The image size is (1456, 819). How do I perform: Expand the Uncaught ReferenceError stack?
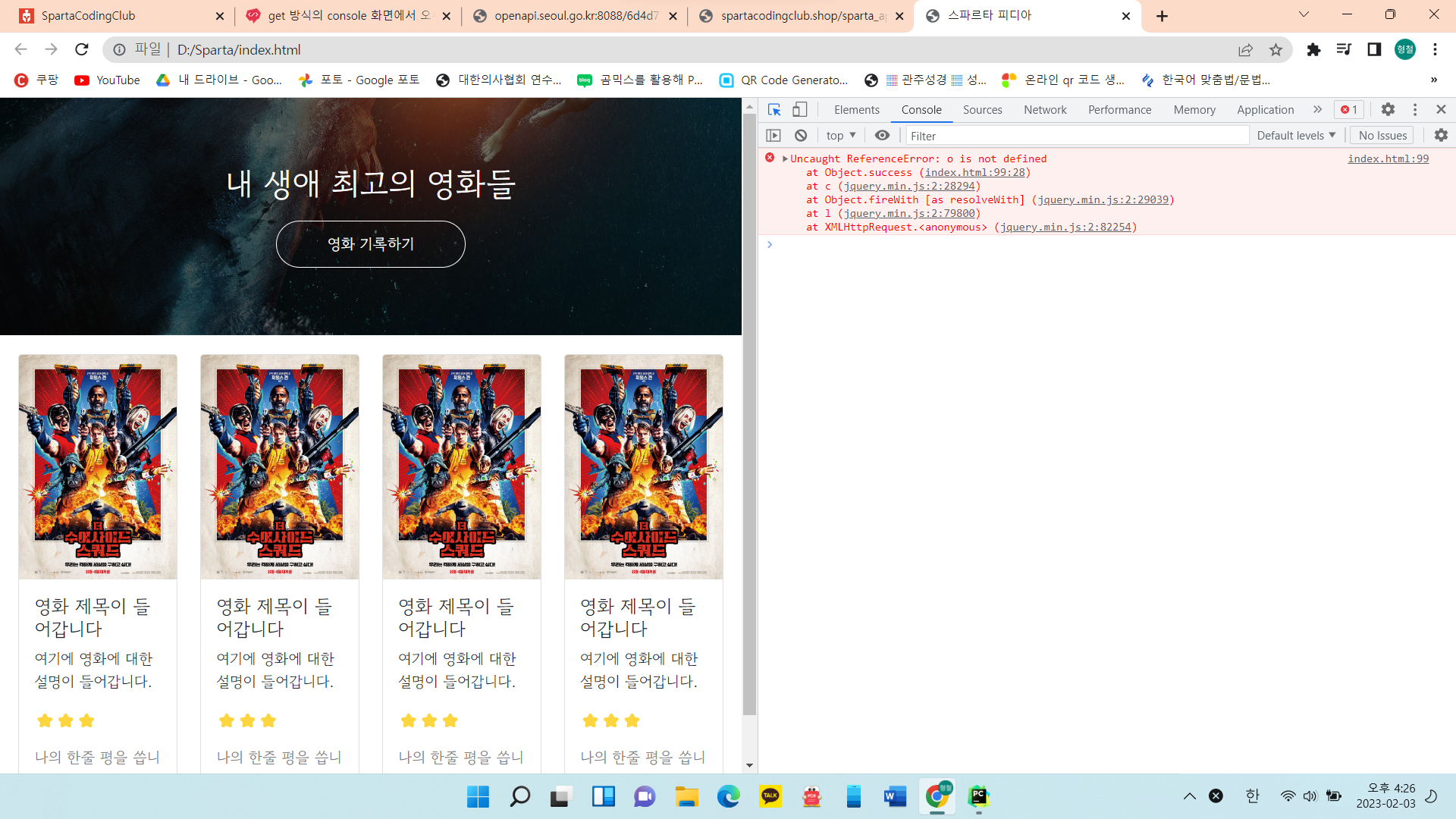click(785, 158)
